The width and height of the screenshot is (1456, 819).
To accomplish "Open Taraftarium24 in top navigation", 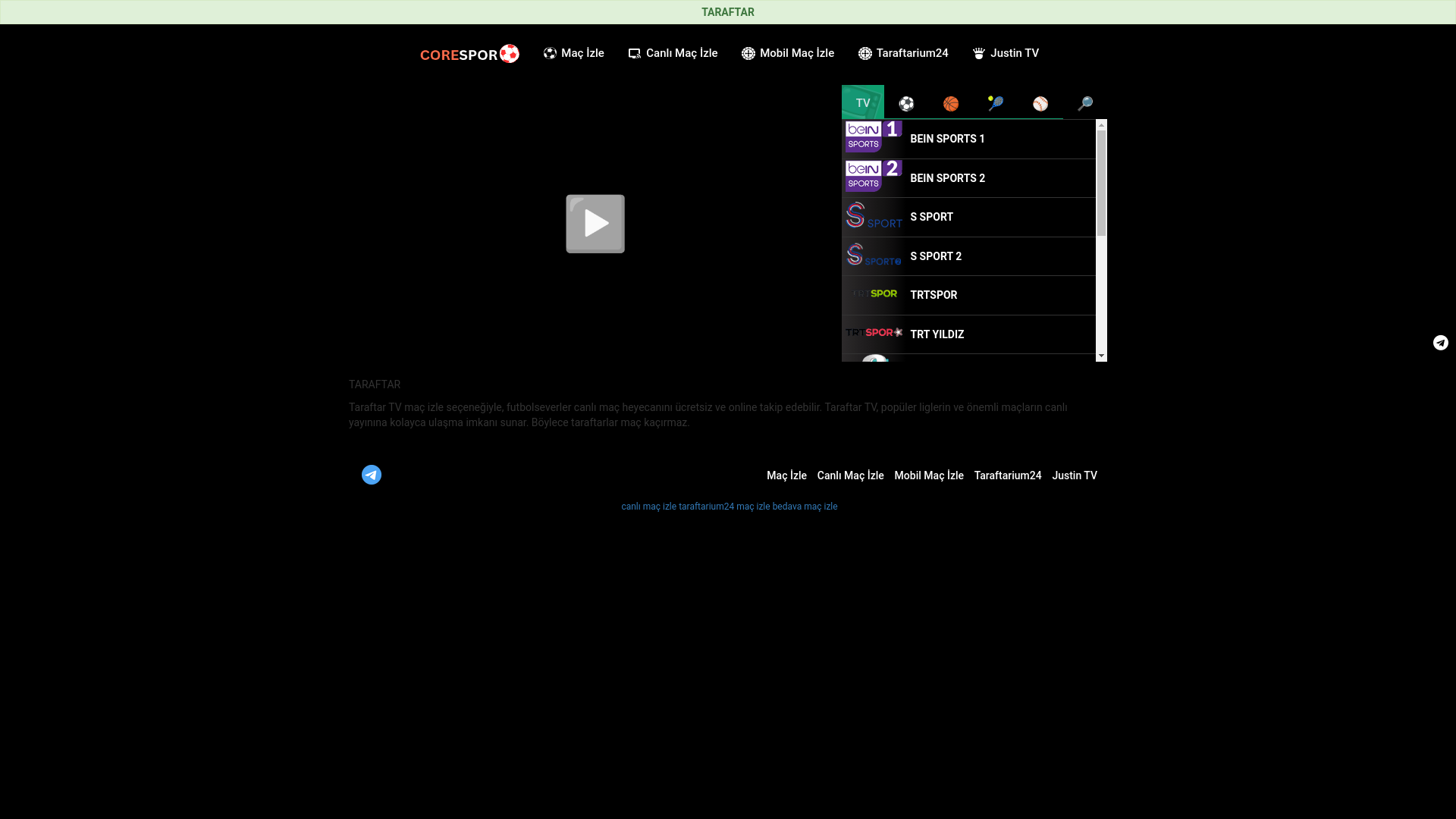I will pyautogui.click(x=903, y=53).
